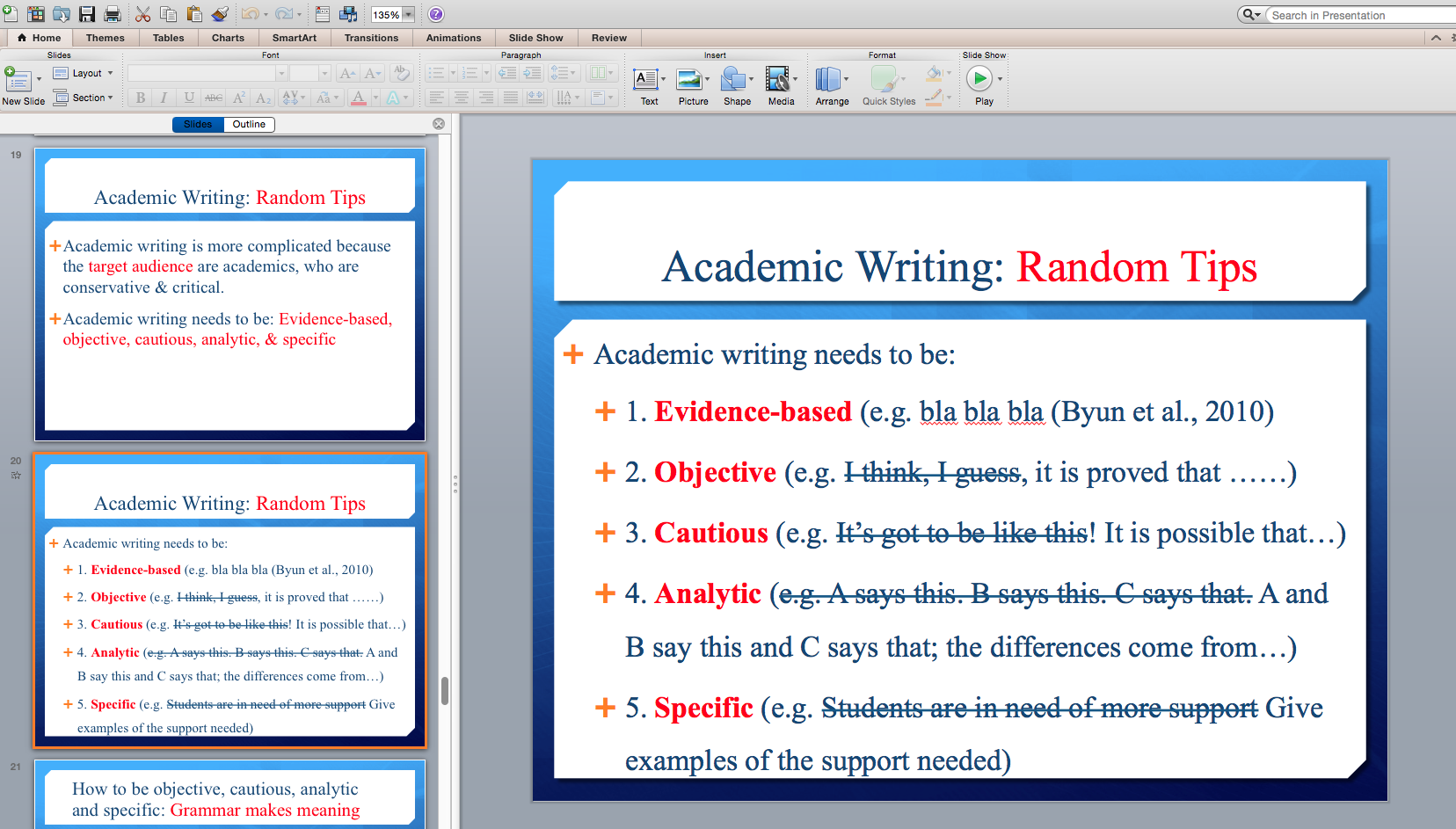
Task: Switch to the Tables tab
Action: pos(168,38)
